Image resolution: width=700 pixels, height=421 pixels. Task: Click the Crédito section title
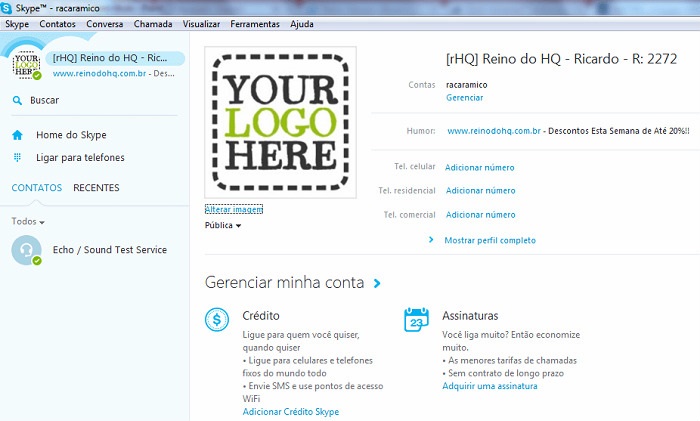(261, 316)
